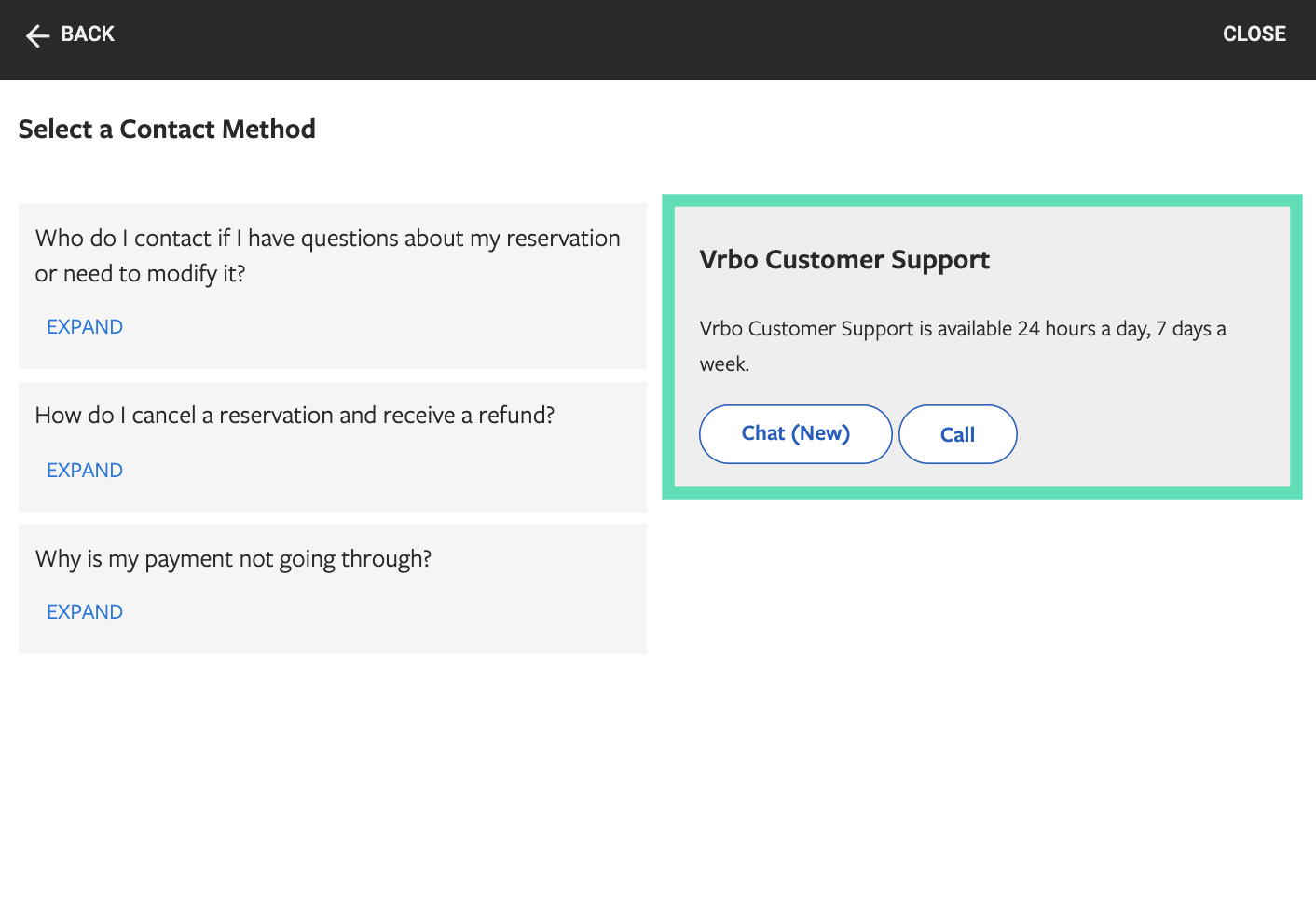Click the Vrbo Customer Support heading
1316x917 pixels.
[844, 260]
